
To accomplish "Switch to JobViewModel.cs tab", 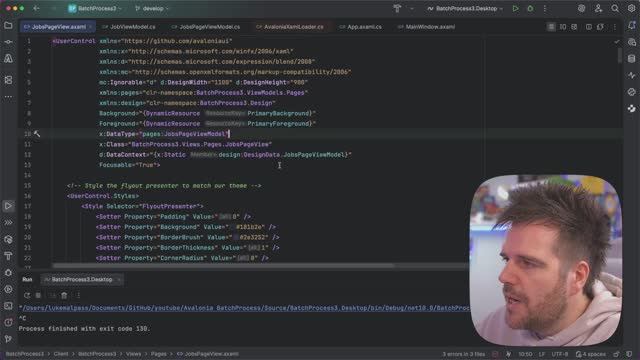I will [x=129, y=27].
